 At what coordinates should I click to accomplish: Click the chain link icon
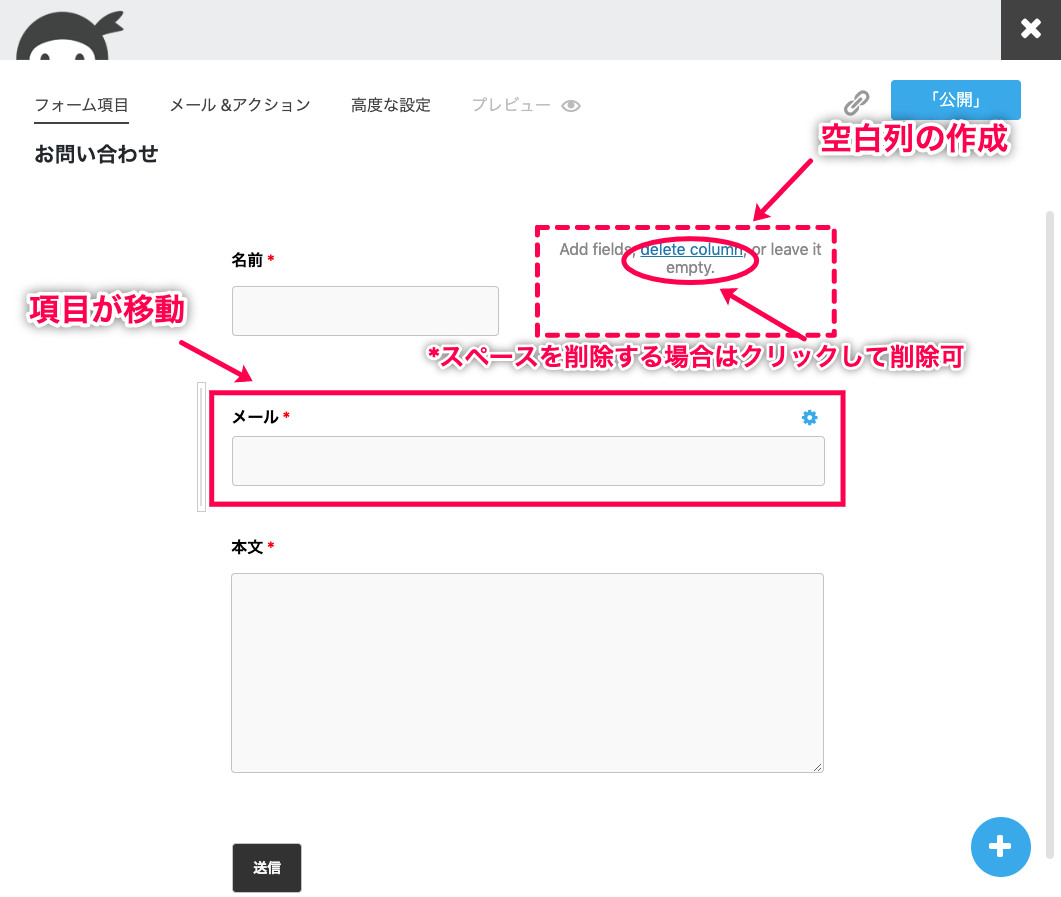856,103
